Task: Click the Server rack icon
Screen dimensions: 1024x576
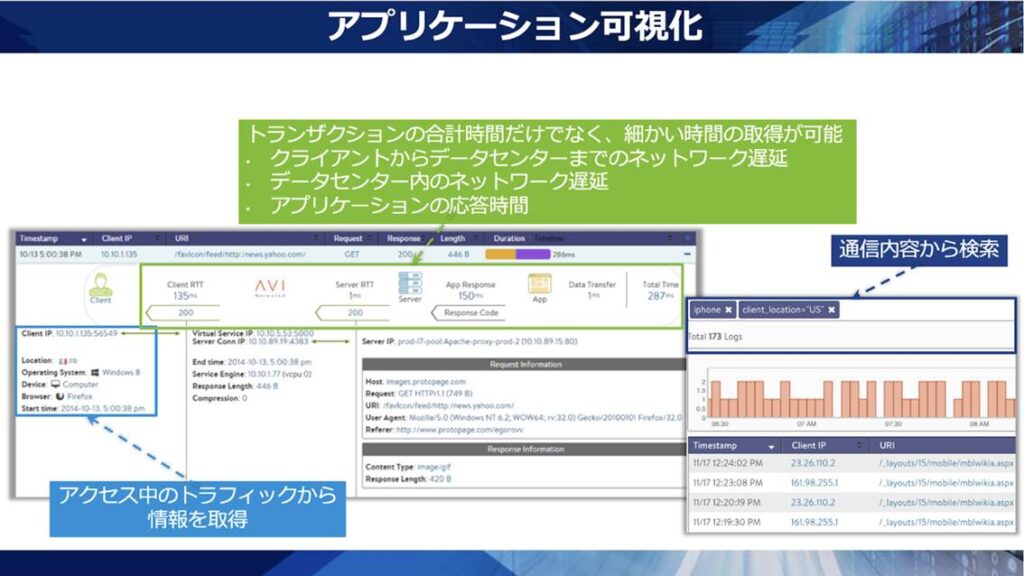Action: 410,282
